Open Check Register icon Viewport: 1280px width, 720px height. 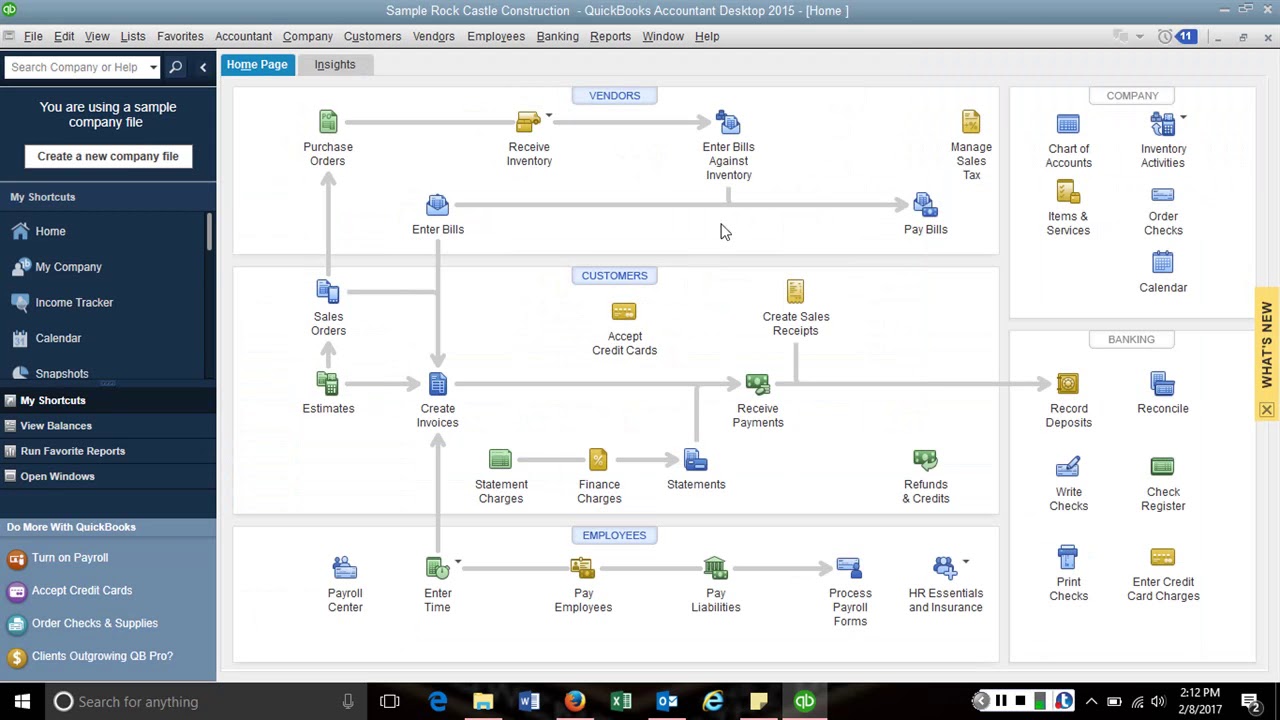coord(1162,467)
